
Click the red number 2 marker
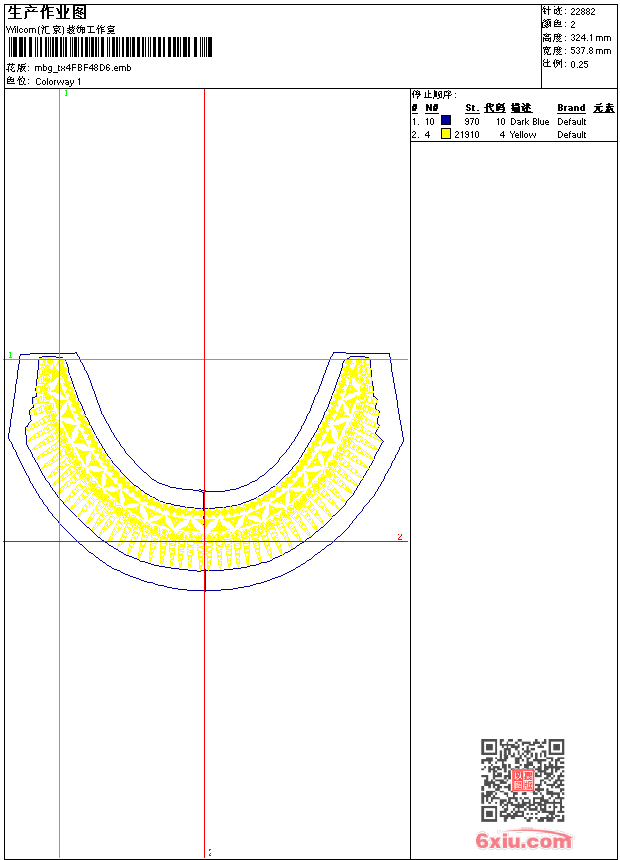pyautogui.click(x=400, y=537)
